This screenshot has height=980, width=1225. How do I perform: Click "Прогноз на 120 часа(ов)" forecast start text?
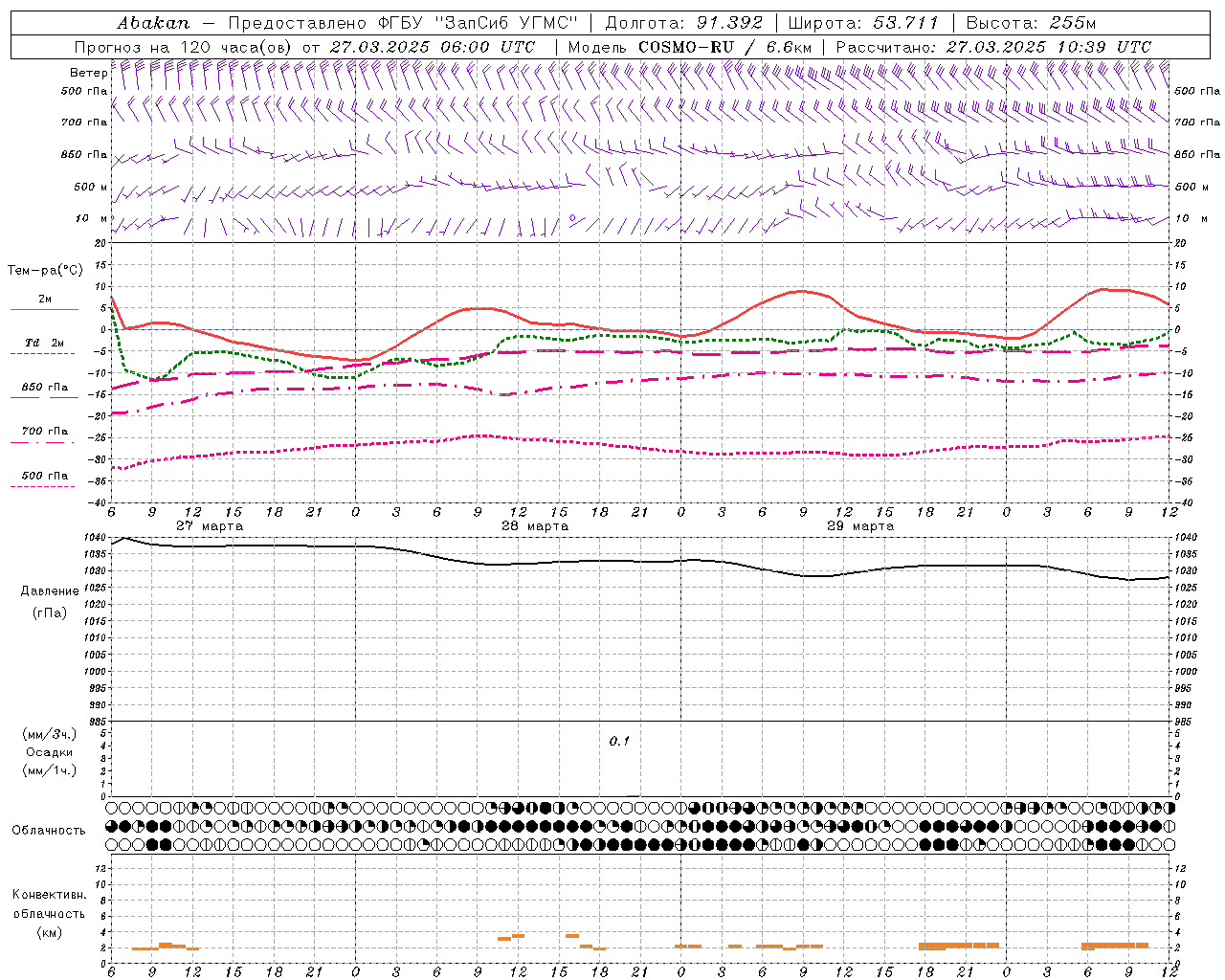click(x=185, y=47)
